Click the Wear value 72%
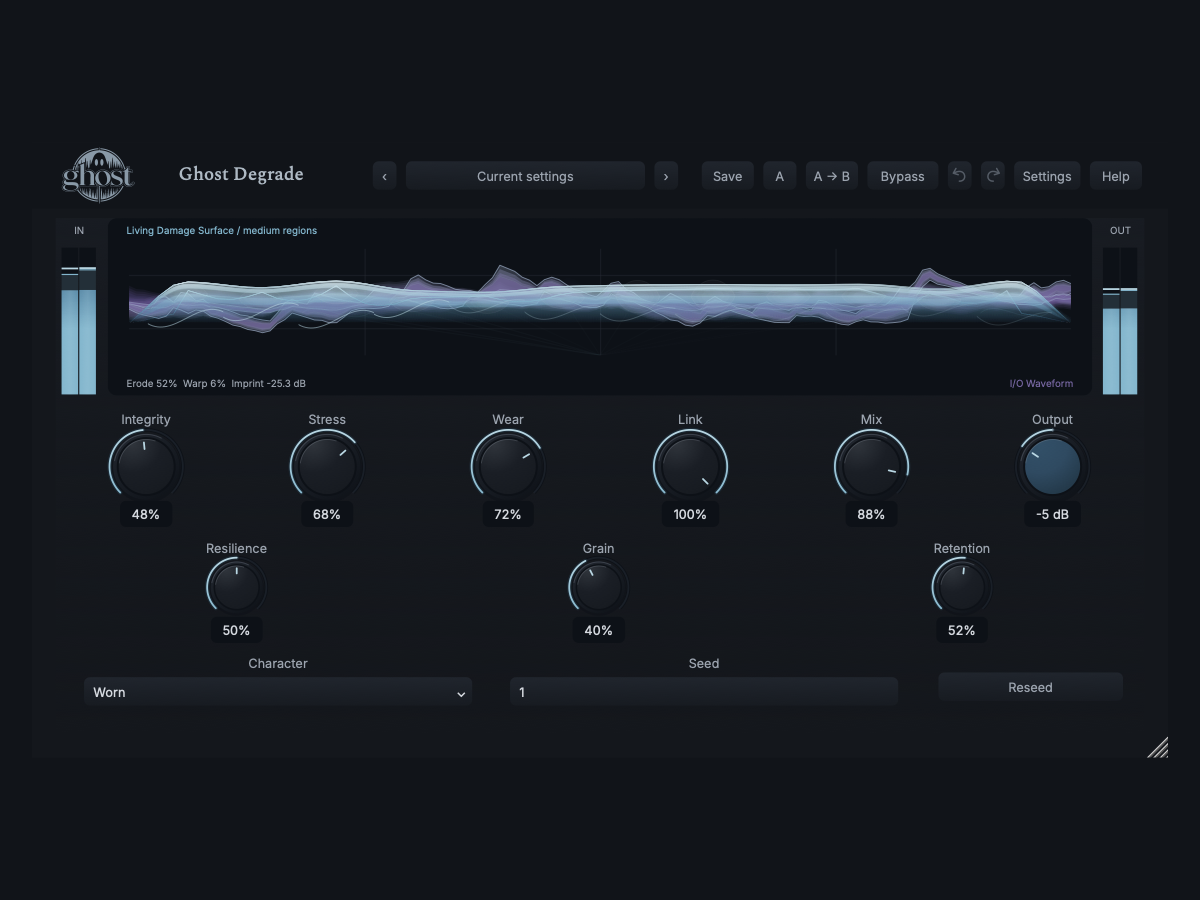 [508, 514]
